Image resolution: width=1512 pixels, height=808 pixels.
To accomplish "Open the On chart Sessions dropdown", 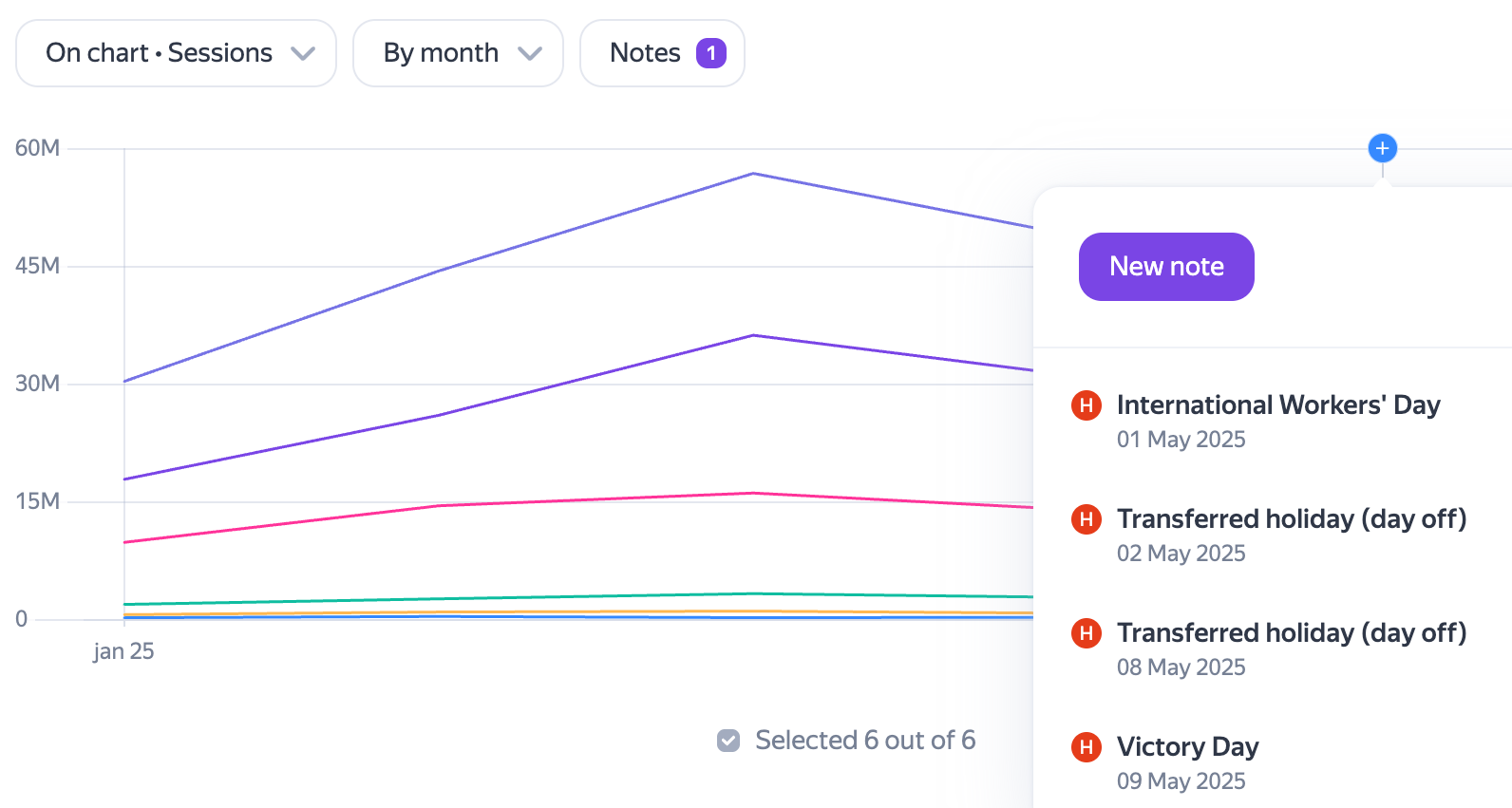I will (x=177, y=53).
